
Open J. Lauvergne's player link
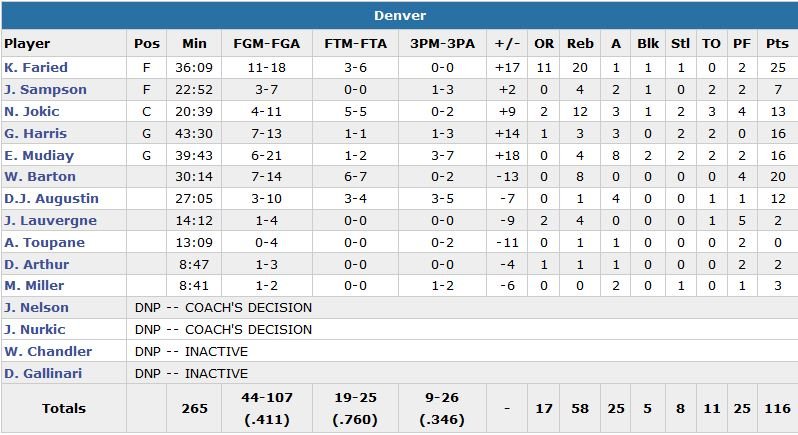pos(49,221)
